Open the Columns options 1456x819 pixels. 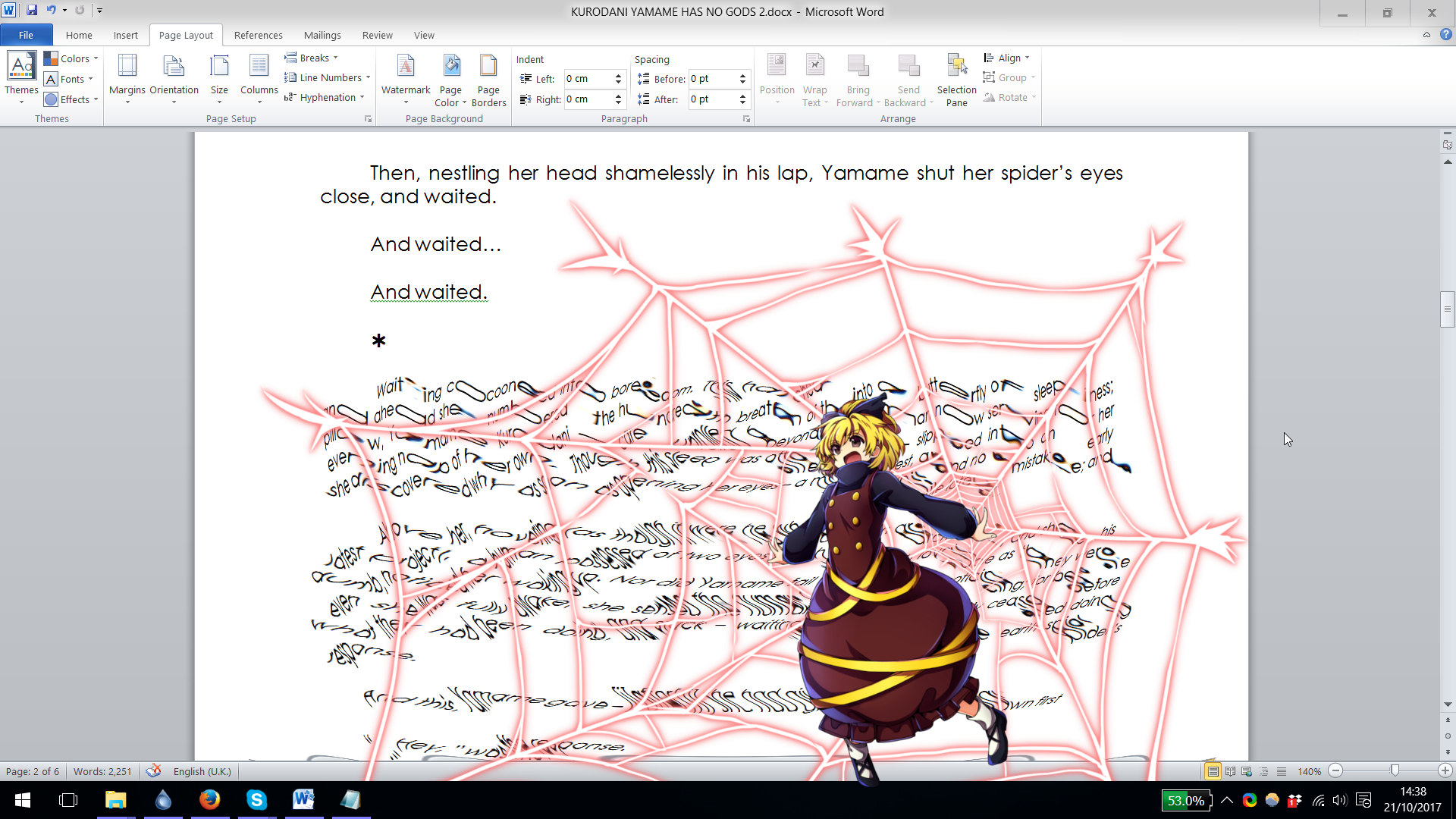[259, 78]
